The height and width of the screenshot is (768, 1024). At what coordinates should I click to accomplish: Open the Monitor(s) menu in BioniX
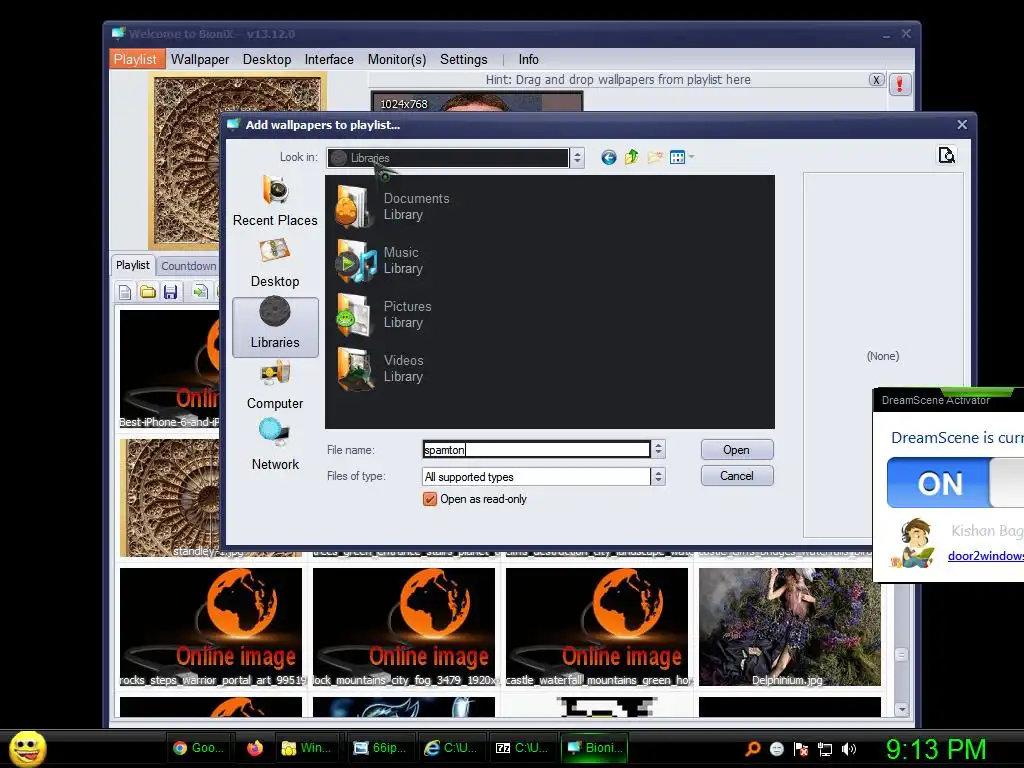click(x=397, y=59)
